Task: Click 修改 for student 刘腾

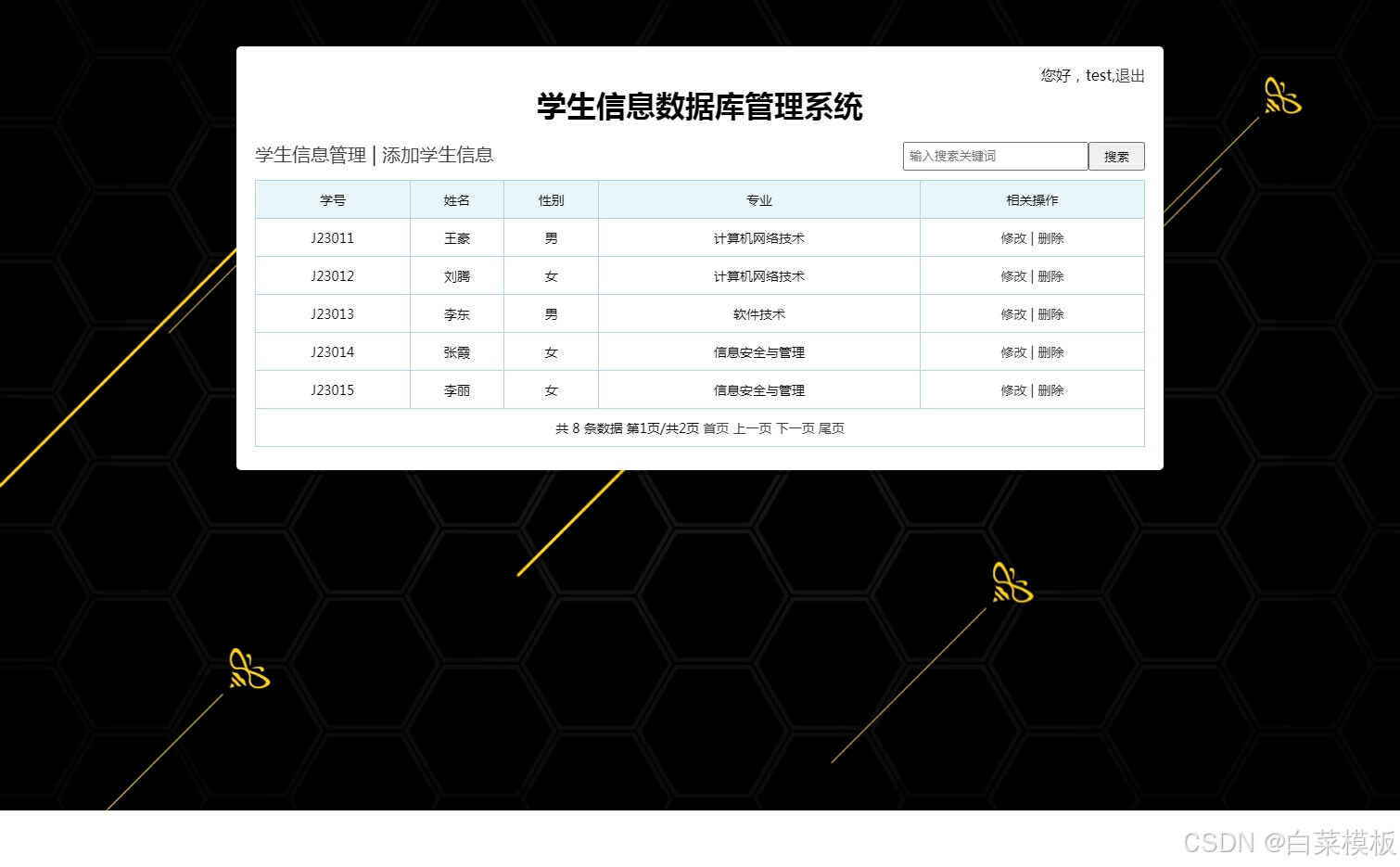Action: coord(1013,275)
